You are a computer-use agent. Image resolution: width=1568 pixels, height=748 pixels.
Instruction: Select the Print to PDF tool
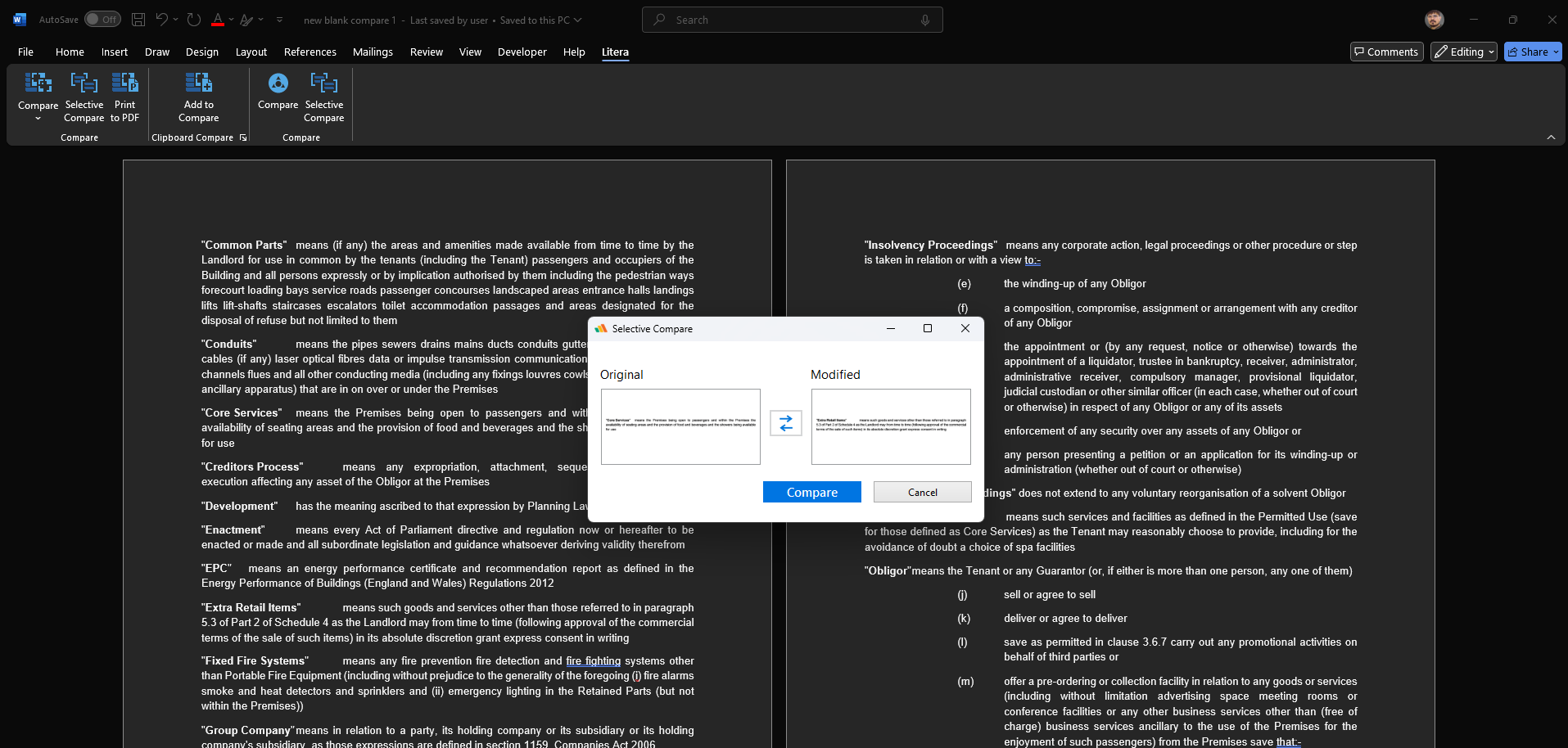(124, 97)
